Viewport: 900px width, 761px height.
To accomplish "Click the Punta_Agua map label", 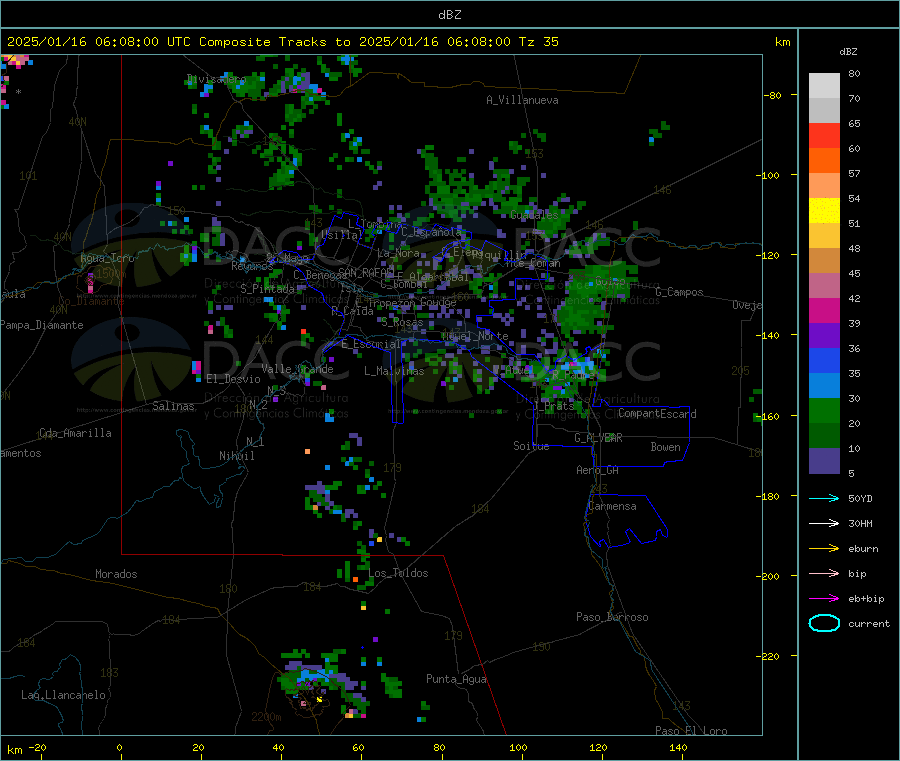I will click(x=456, y=679).
